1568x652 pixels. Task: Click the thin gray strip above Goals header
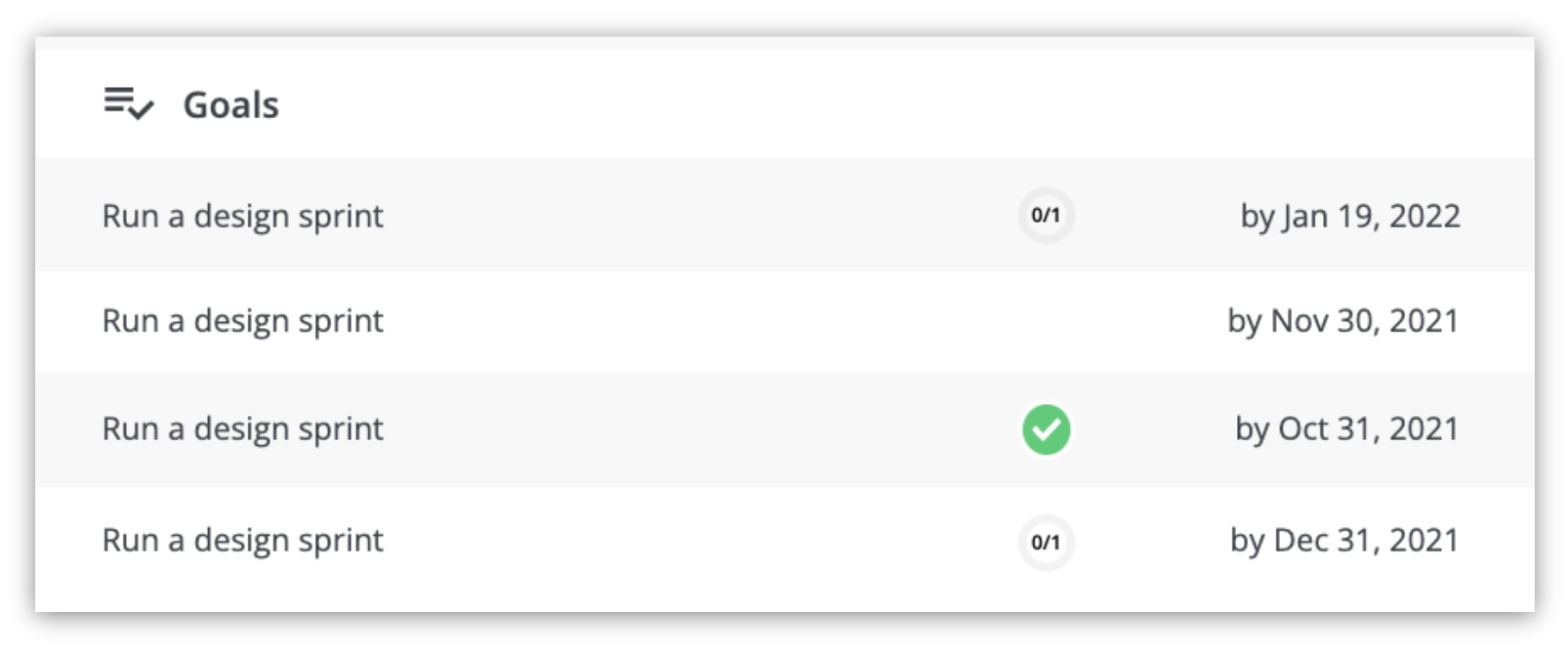point(784,44)
